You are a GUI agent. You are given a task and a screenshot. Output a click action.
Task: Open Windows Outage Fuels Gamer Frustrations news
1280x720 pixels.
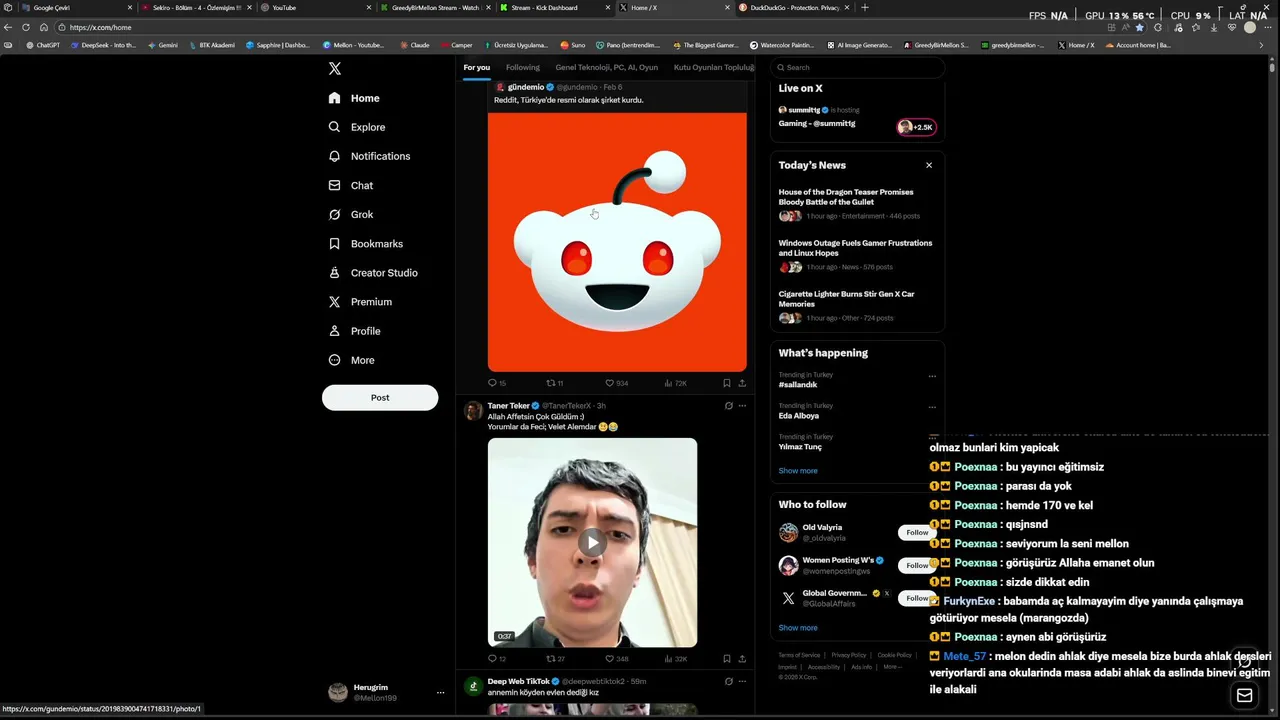pos(857,255)
